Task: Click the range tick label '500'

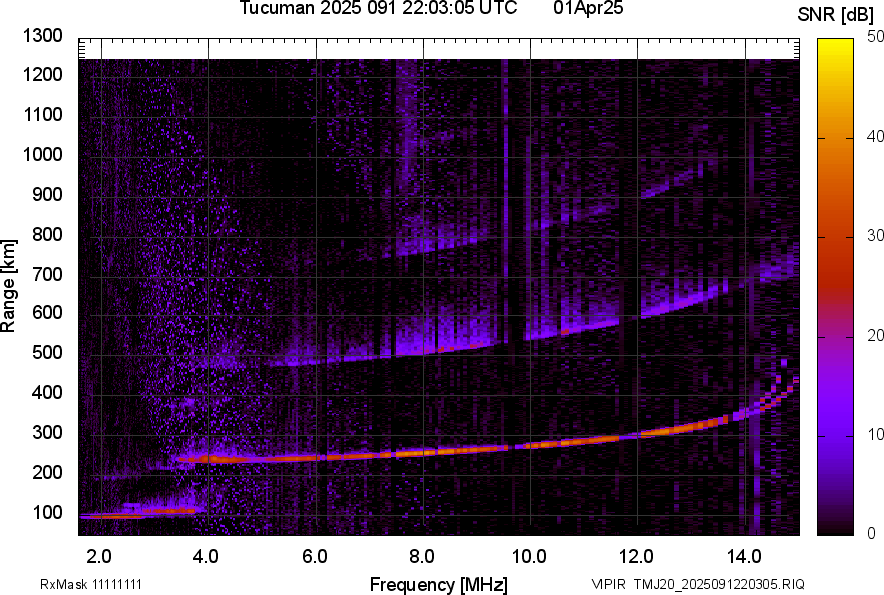Action: [47, 352]
